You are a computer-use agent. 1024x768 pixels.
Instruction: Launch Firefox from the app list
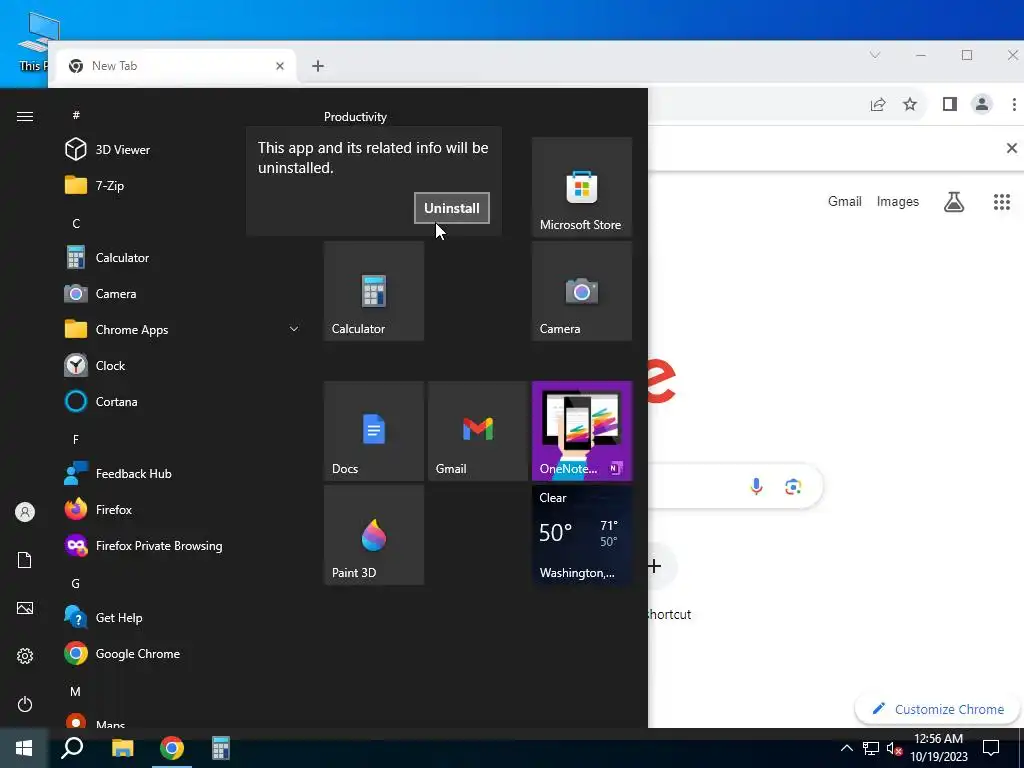pos(182,509)
